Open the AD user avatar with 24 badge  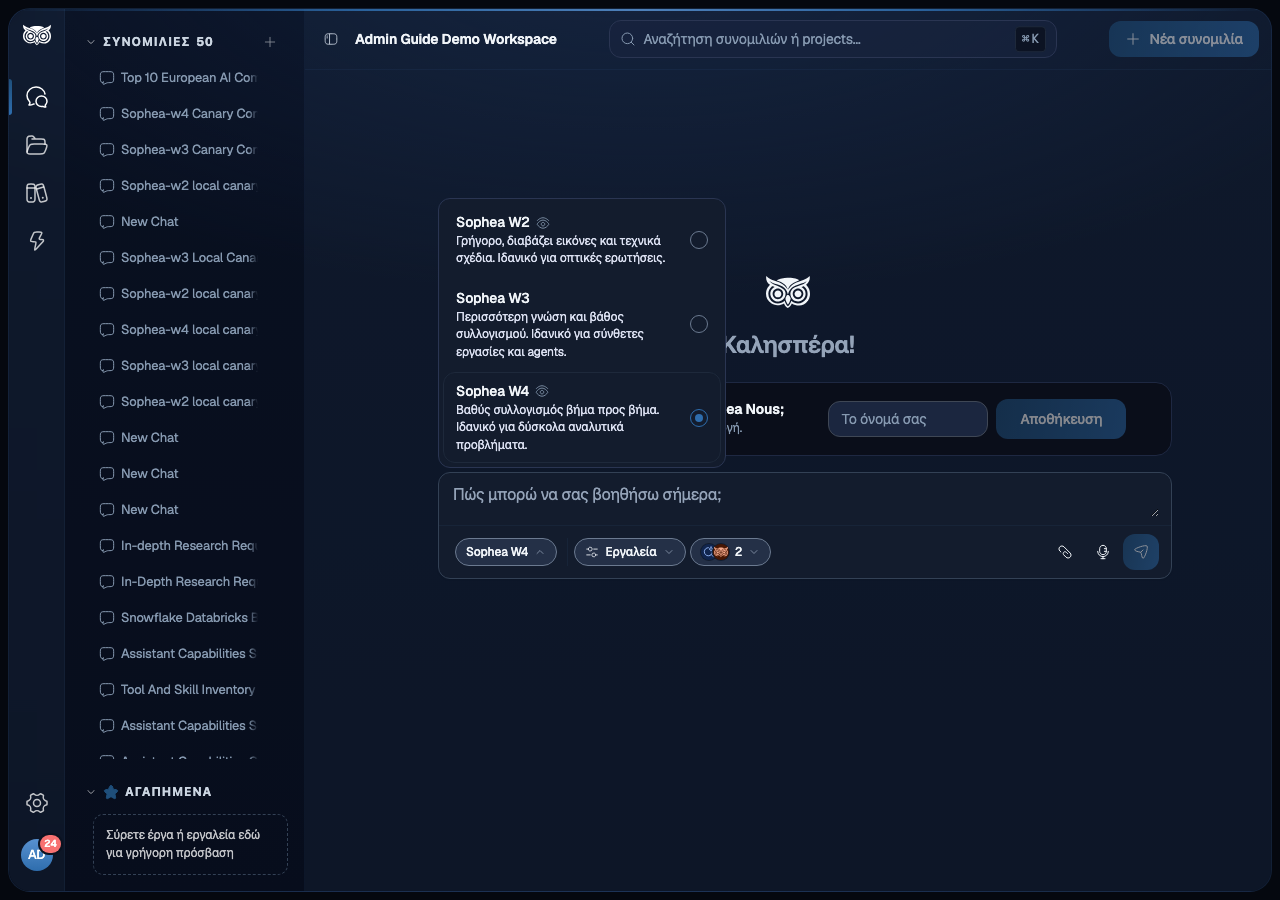37,855
